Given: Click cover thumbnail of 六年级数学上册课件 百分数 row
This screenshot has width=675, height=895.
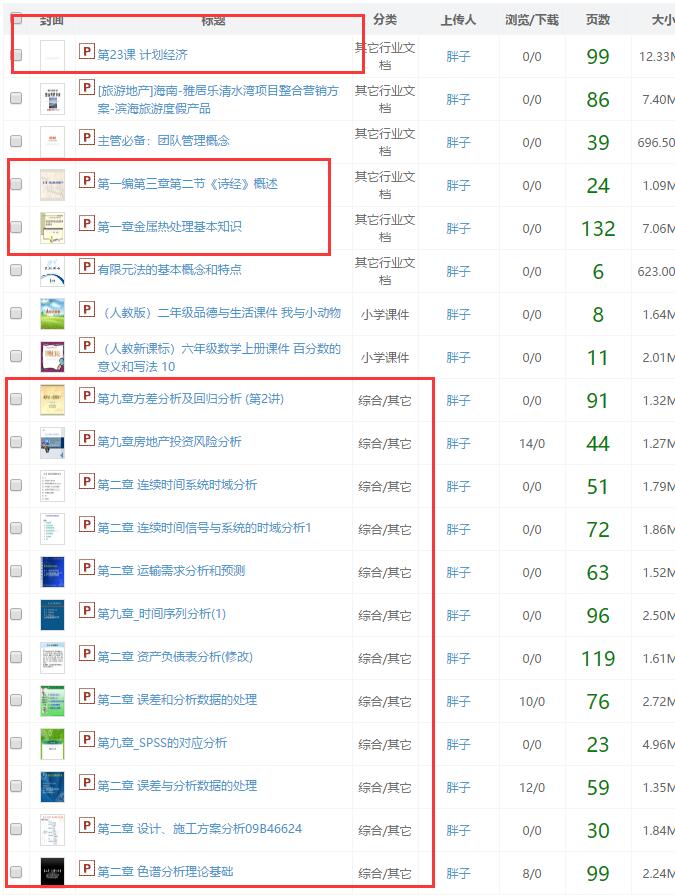Looking at the screenshot, I should pos(53,356).
